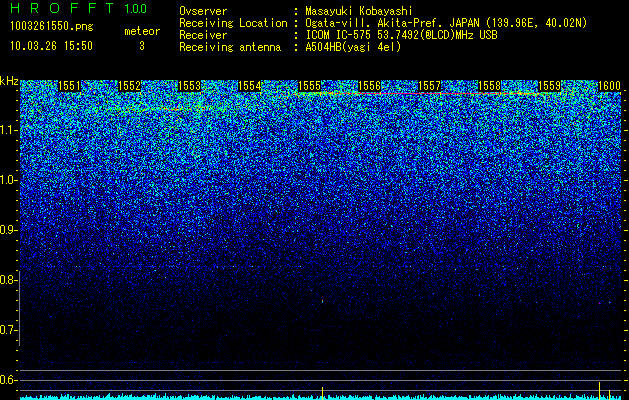This screenshot has height=400, width=629.
Task: Click the yellow meteor spike below 1555
Action: point(323,393)
